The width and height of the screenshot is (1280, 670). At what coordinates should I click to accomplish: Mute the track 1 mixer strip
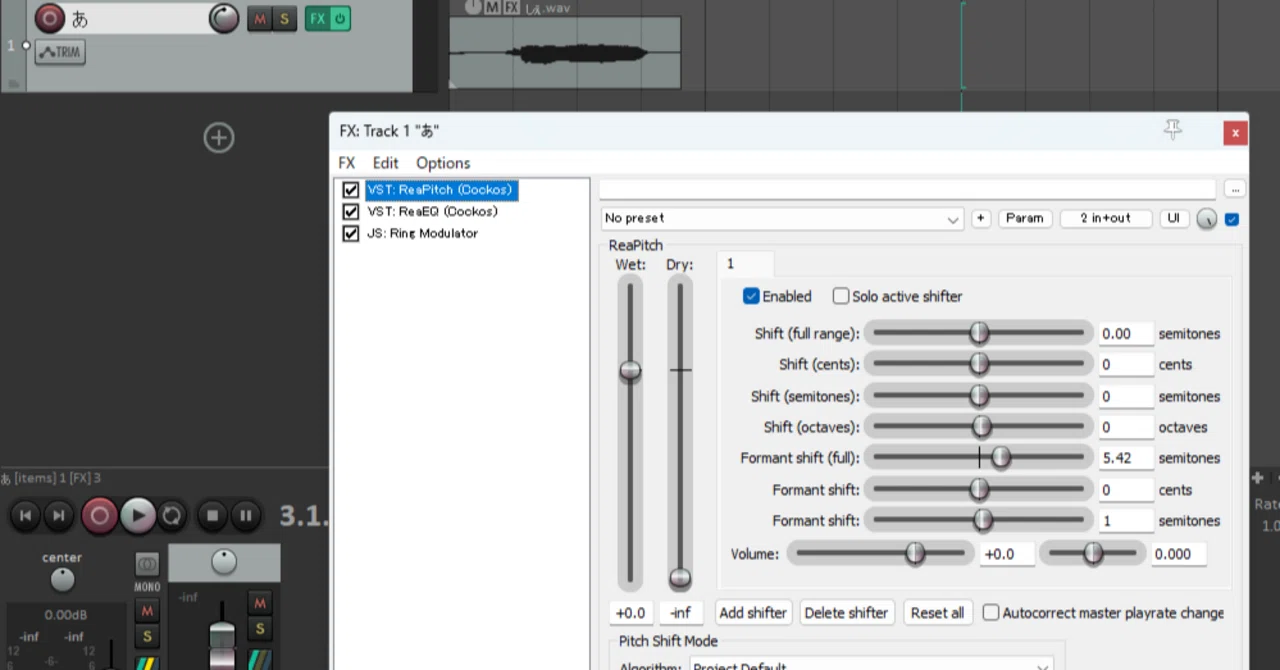coord(260,602)
